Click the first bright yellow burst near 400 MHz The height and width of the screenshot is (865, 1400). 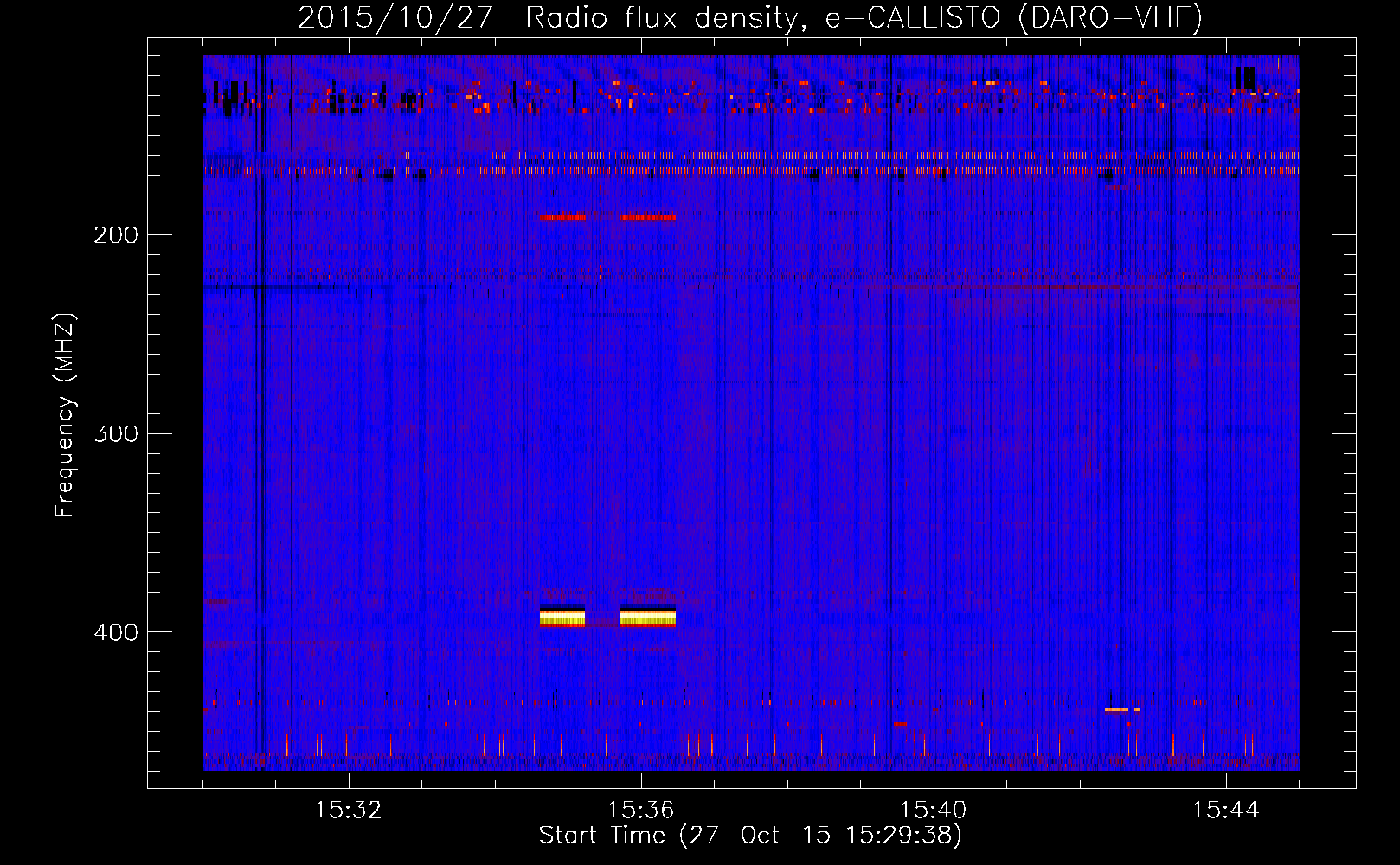(562, 617)
